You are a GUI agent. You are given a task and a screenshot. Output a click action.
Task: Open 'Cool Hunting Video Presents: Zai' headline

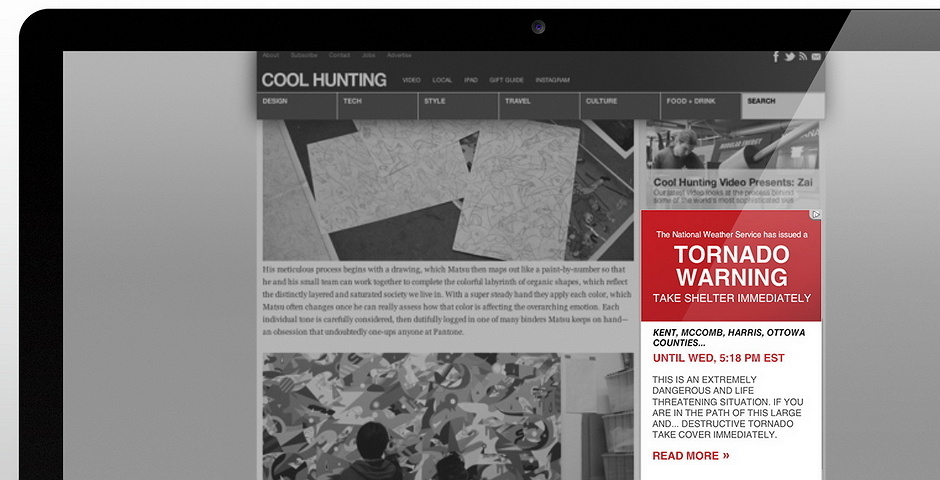pos(733,182)
